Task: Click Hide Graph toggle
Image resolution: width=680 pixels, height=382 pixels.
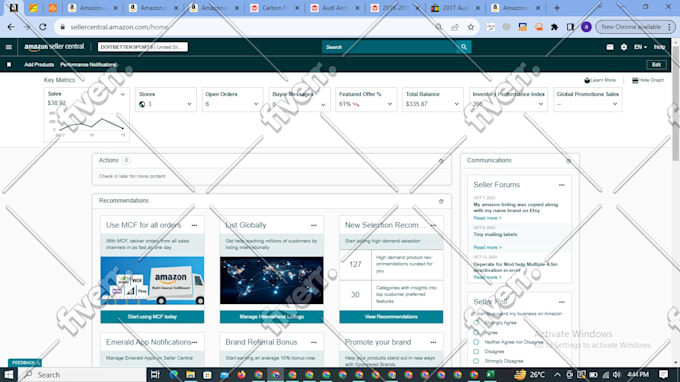Action: (x=648, y=80)
